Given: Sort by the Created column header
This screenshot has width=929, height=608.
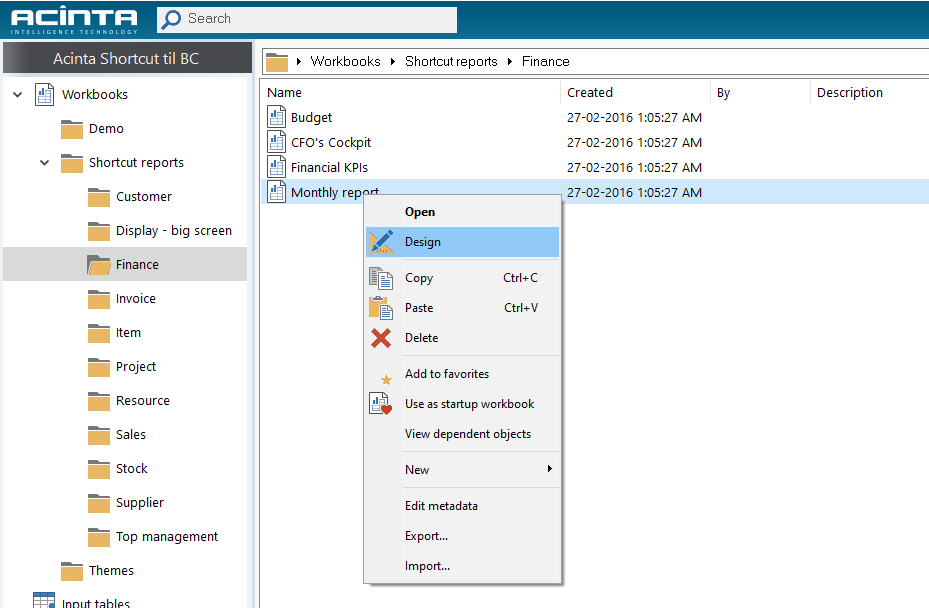Looking at the screenshot, I should (635, 92).
